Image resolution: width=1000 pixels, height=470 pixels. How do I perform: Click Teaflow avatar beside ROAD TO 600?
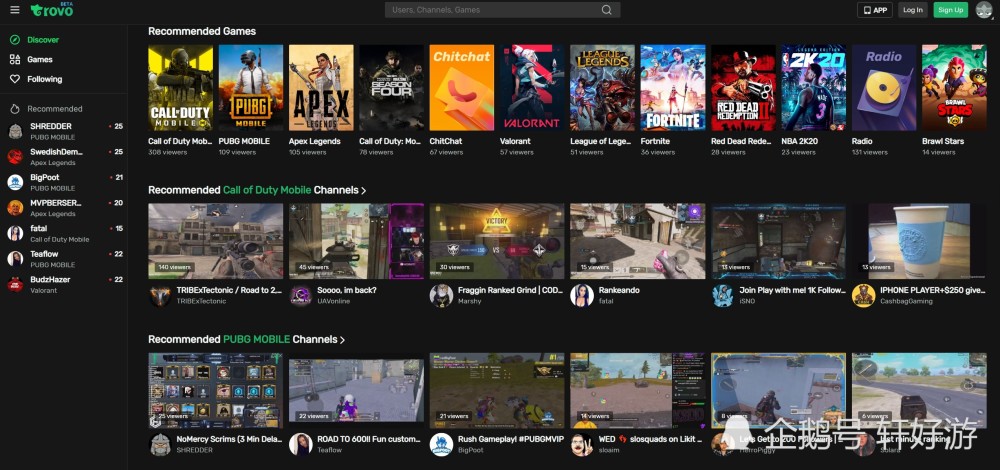(x=300, y=444)
